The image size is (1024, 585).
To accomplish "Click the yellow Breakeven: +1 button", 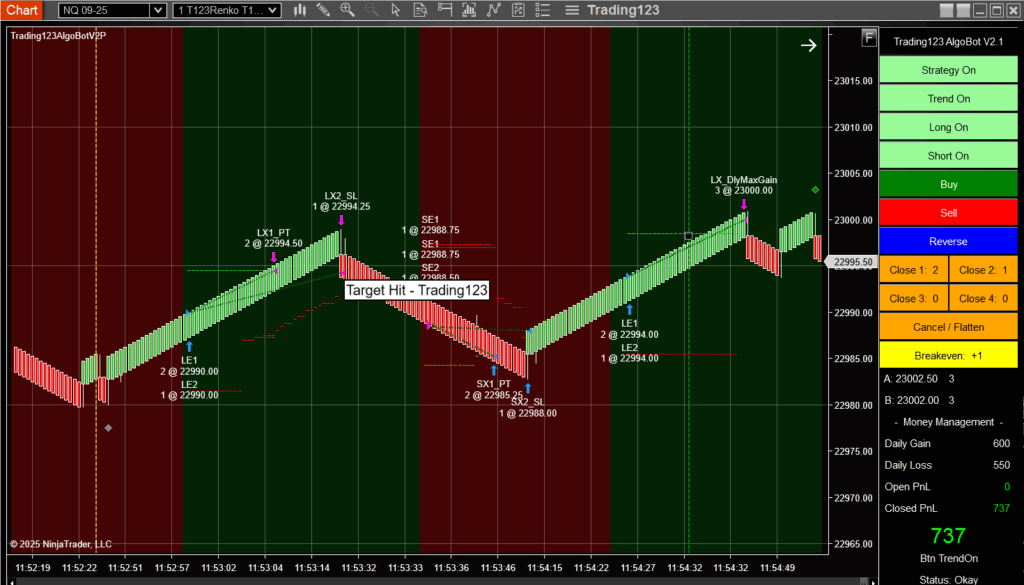I will (948, 355).
